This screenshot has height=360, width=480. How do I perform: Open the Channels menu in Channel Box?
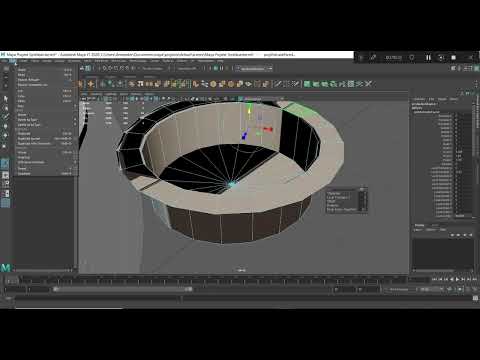419,99
